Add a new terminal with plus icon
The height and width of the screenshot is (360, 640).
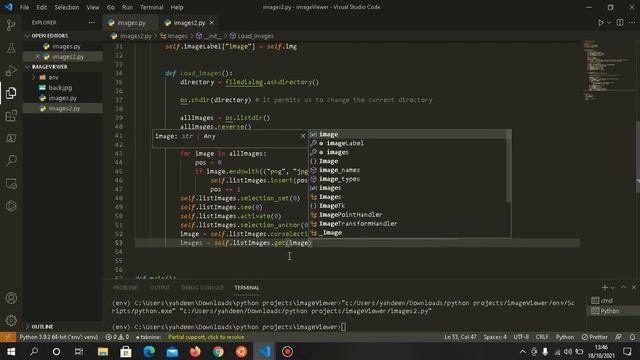(x=604, y=288)
